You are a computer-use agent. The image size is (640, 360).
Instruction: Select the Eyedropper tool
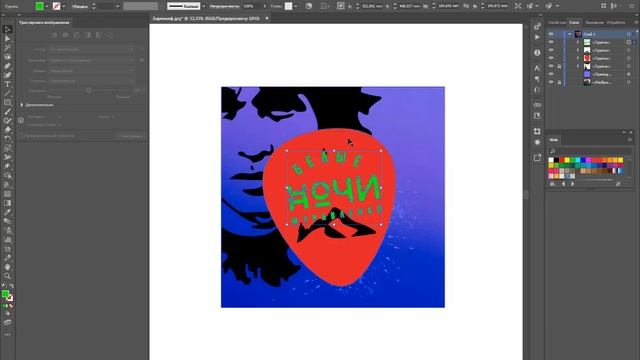coord(7,212)
